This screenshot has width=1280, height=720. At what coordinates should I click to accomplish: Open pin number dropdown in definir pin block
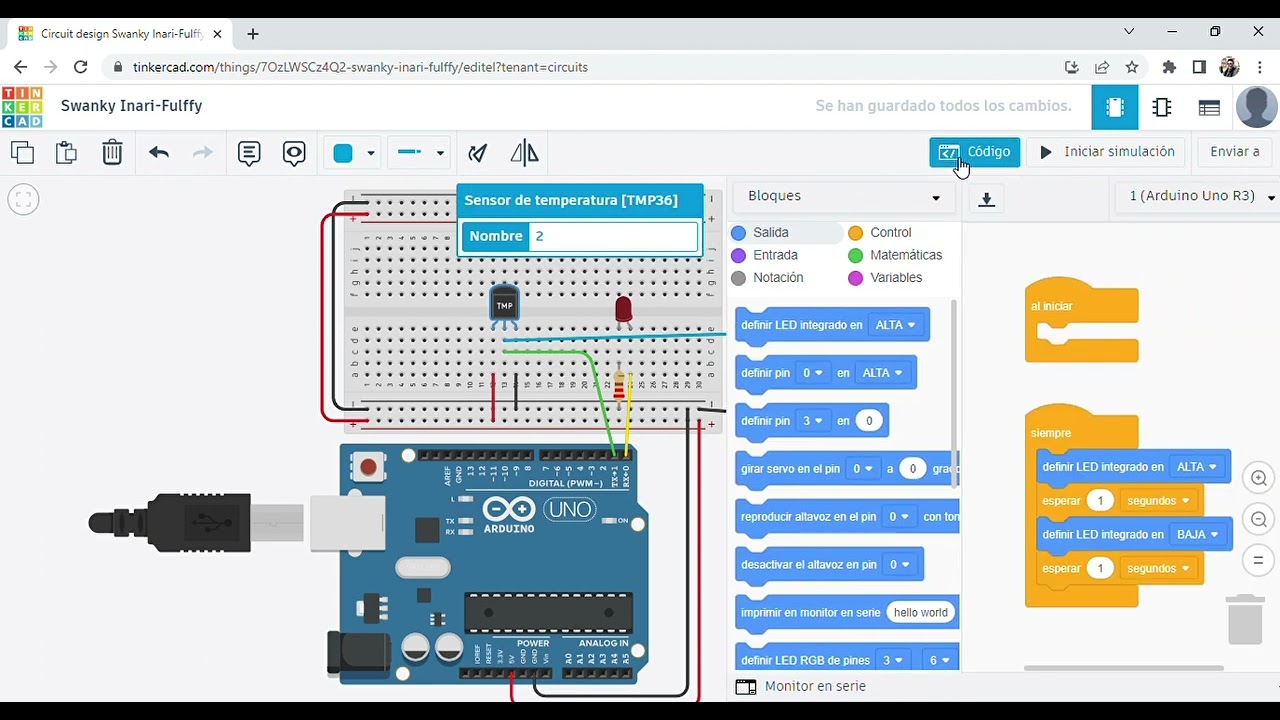[813, 373]
